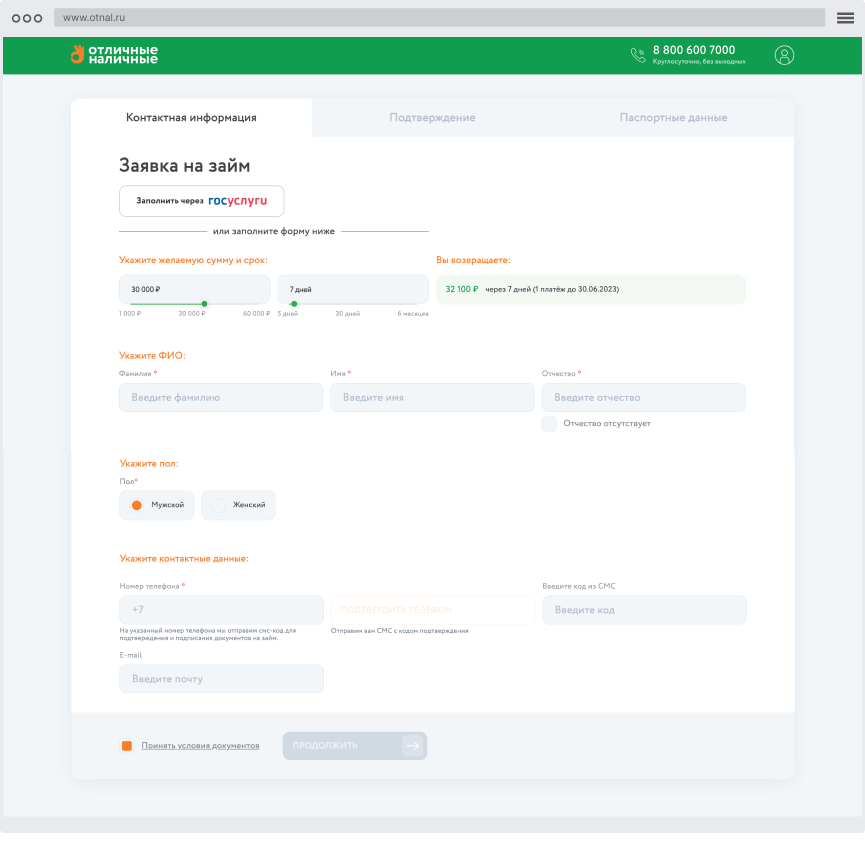Select the Женский gender option
Screen dimensions: 865x846
point(238,505)
